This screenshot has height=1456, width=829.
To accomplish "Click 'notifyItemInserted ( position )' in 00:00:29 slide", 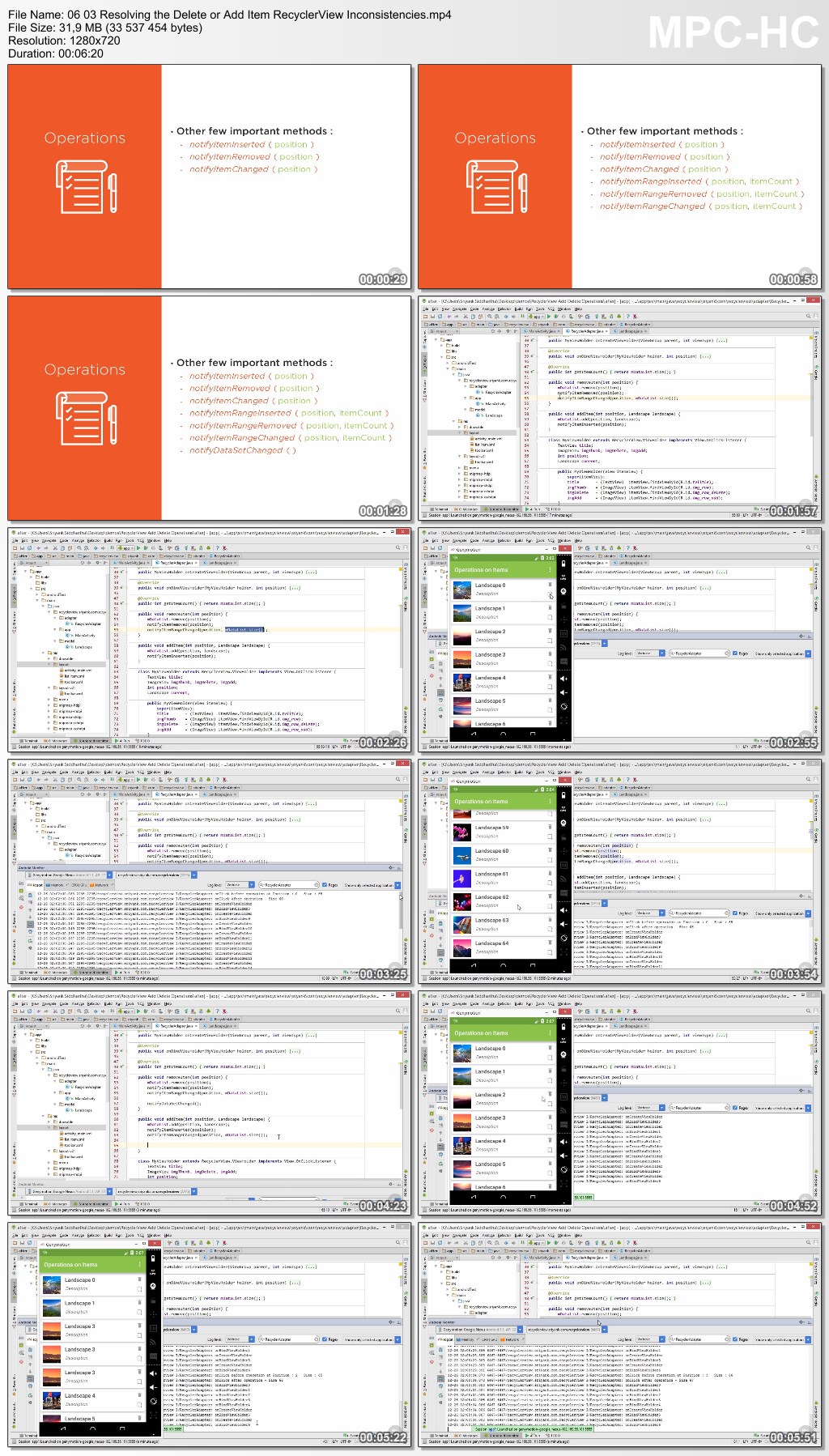I will [x=252, y=144].
